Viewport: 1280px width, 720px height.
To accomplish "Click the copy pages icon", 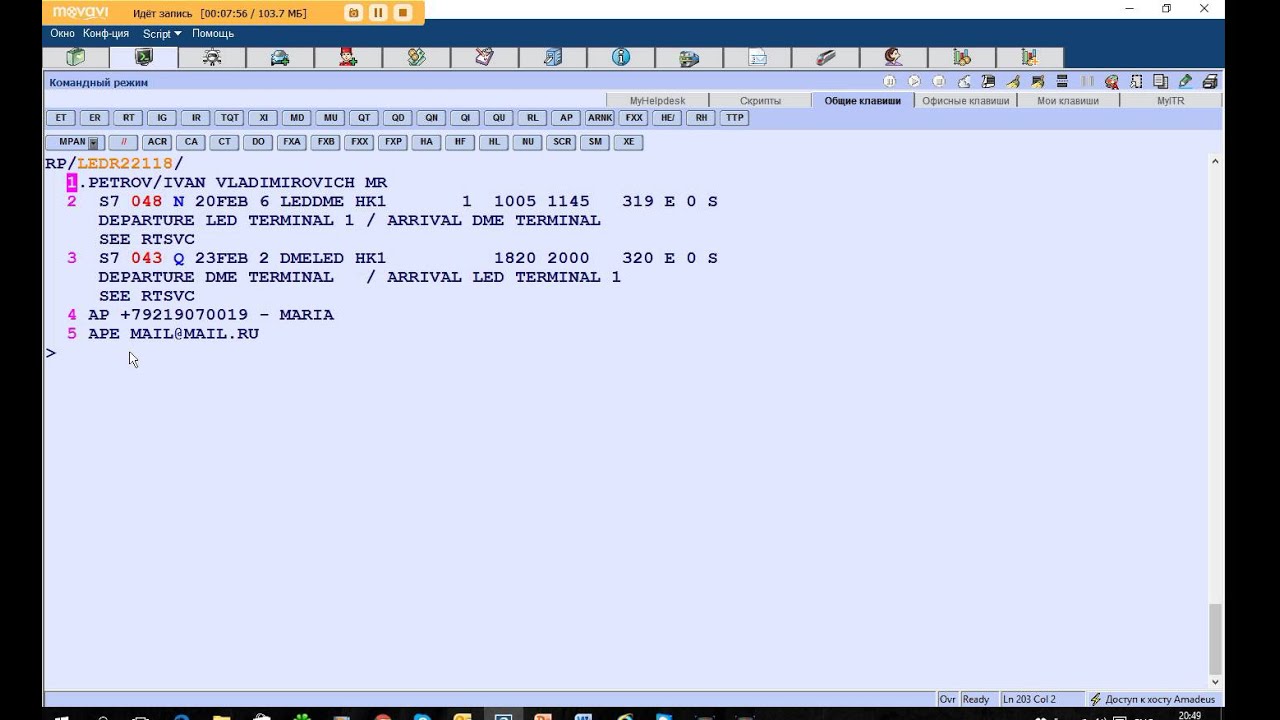I will [1160, 82].
